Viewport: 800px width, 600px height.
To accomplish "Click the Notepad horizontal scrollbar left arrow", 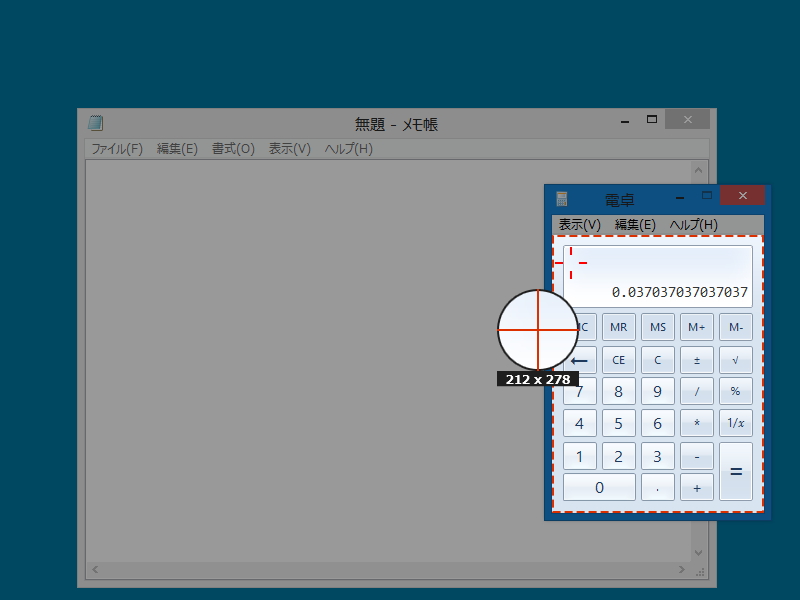I will click(x=95, y=569).
